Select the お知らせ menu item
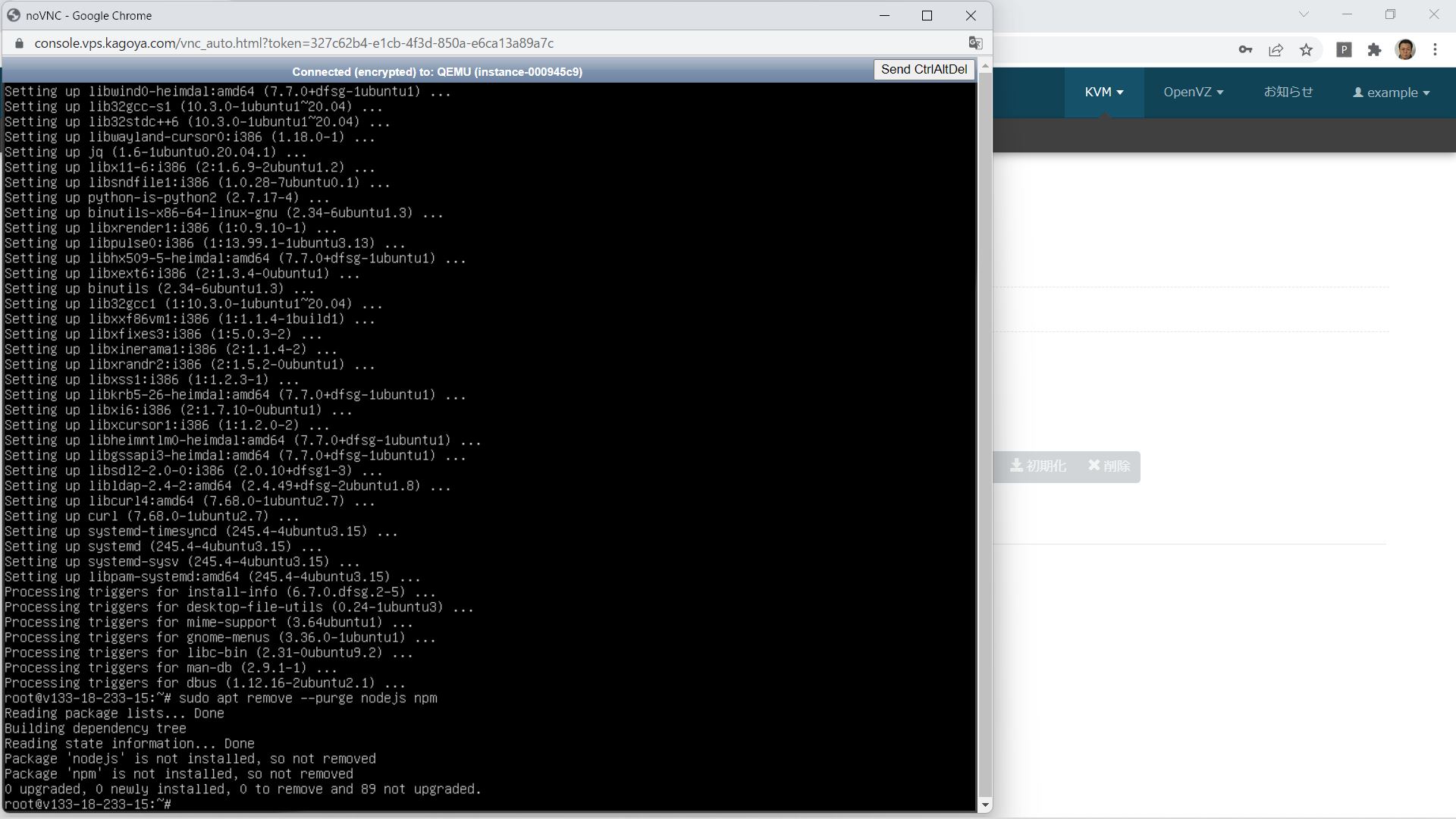The image size is (1456, 819). click(1288, 93)
